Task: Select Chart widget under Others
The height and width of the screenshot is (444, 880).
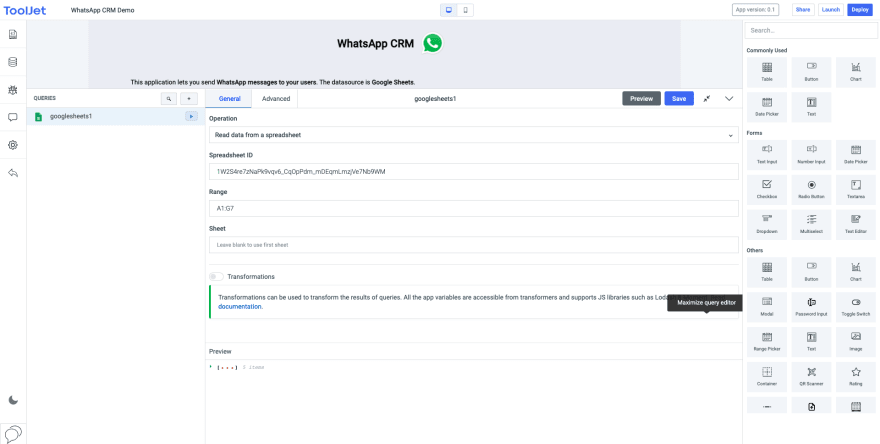Action: 856,272
